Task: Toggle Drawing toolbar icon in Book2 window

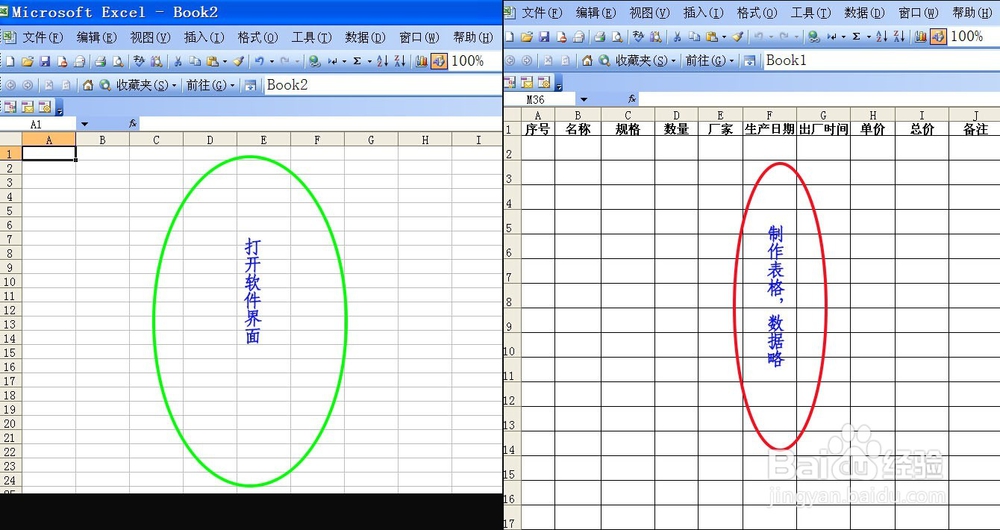Action: click(x=439, y=61)
